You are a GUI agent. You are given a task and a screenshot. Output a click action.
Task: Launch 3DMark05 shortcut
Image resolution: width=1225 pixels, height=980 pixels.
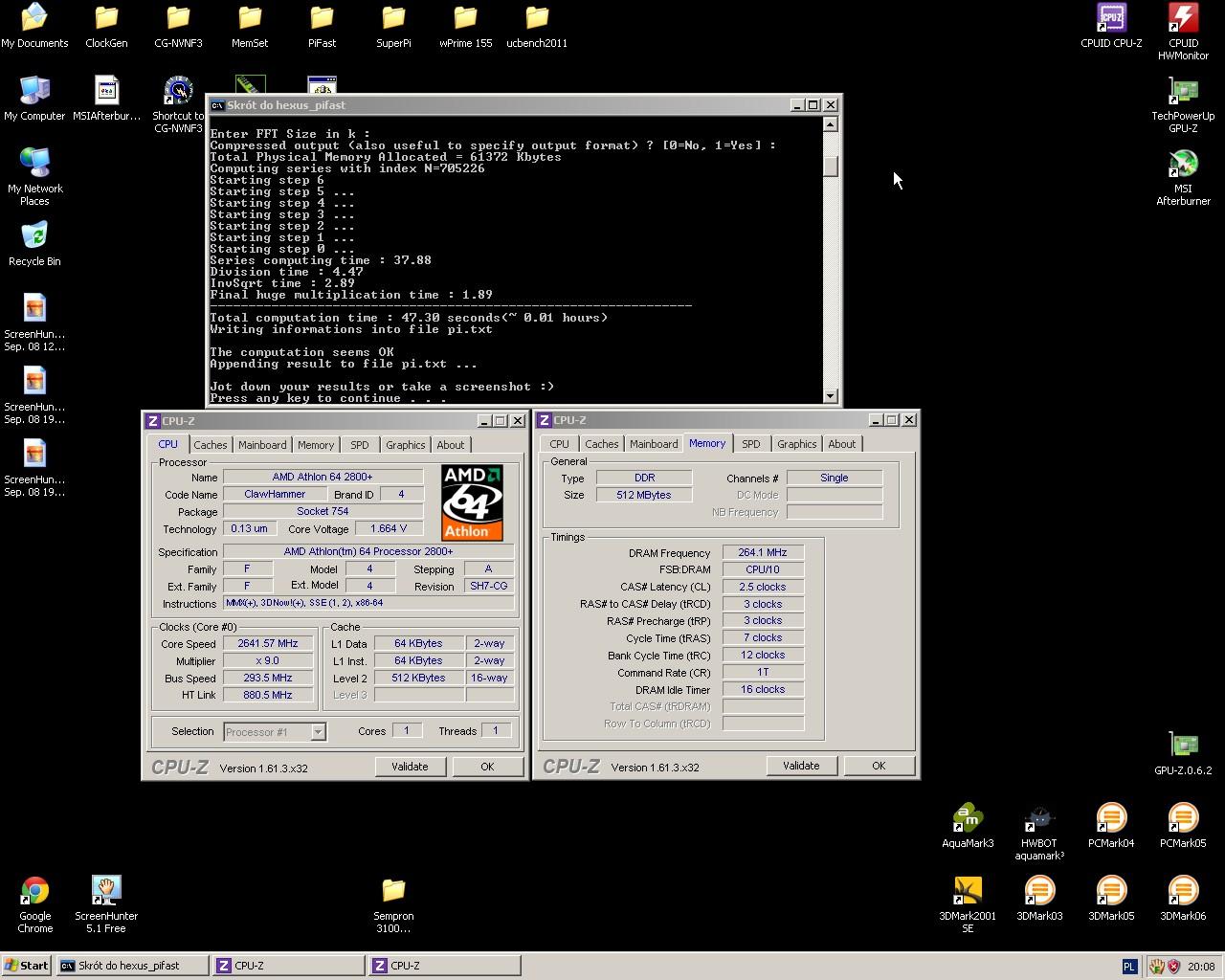click(1111, 898)
